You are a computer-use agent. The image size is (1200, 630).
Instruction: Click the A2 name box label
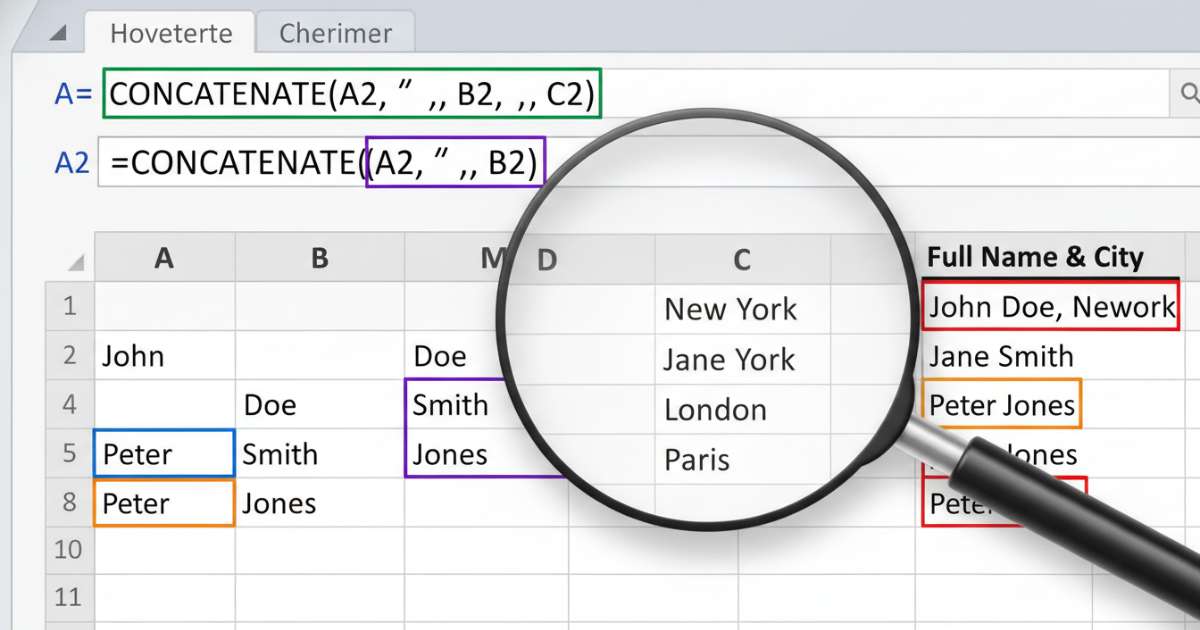pos(72,162)
